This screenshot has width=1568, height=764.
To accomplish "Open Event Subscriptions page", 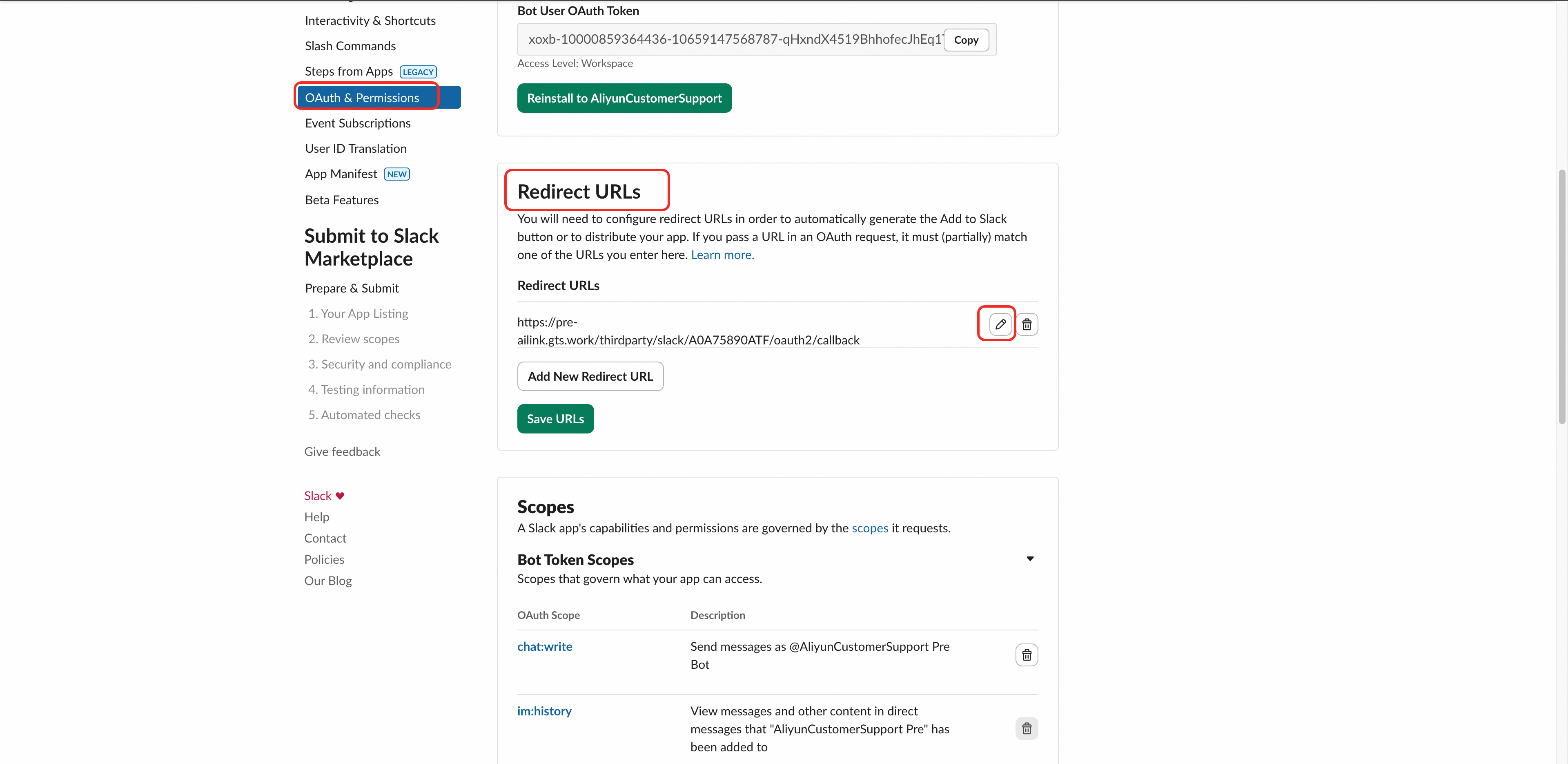I will [358, 123].
